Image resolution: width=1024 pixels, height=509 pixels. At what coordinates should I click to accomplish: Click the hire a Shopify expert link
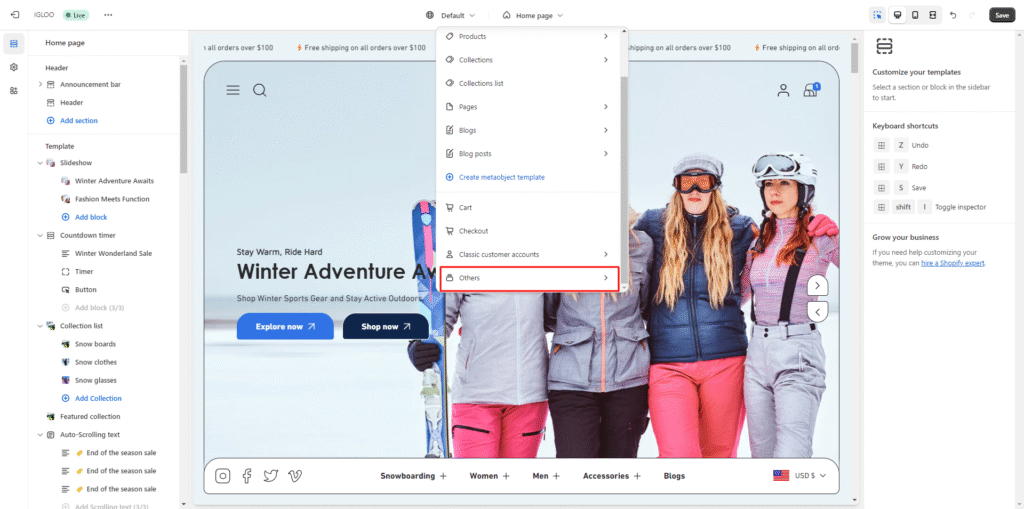tap(953, 263)
